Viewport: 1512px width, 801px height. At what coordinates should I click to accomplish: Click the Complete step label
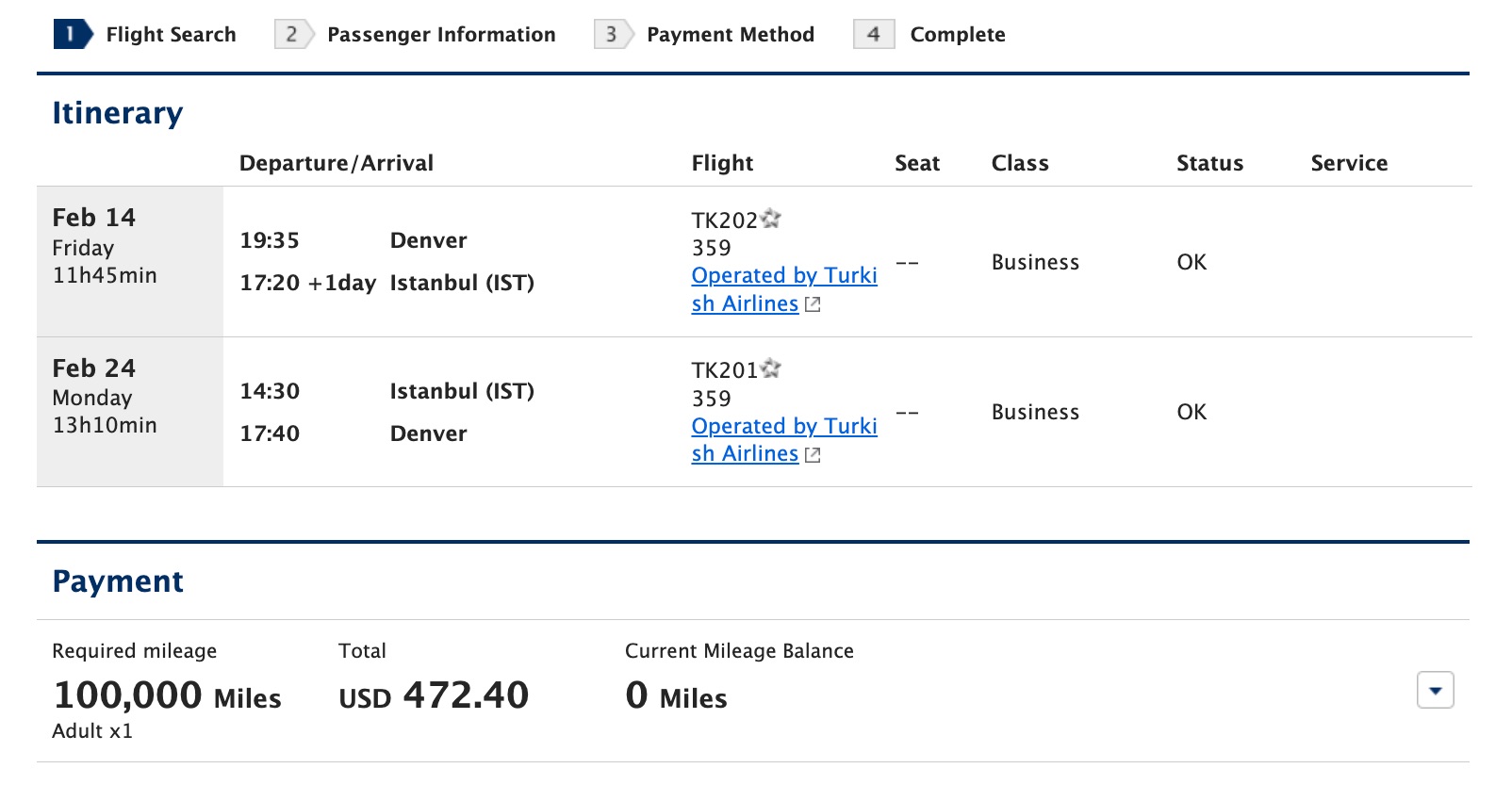(x=957, y=34)
